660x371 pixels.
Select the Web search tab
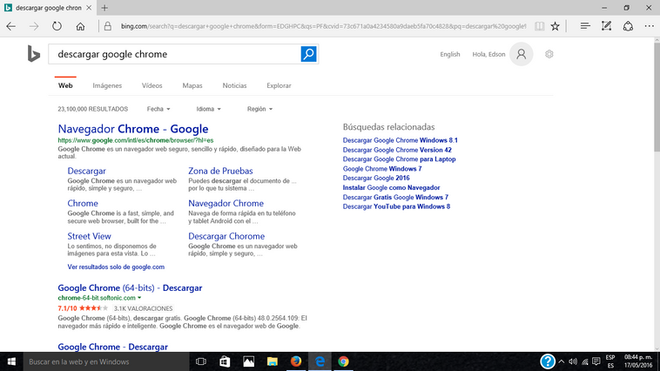tap(65, 85)
